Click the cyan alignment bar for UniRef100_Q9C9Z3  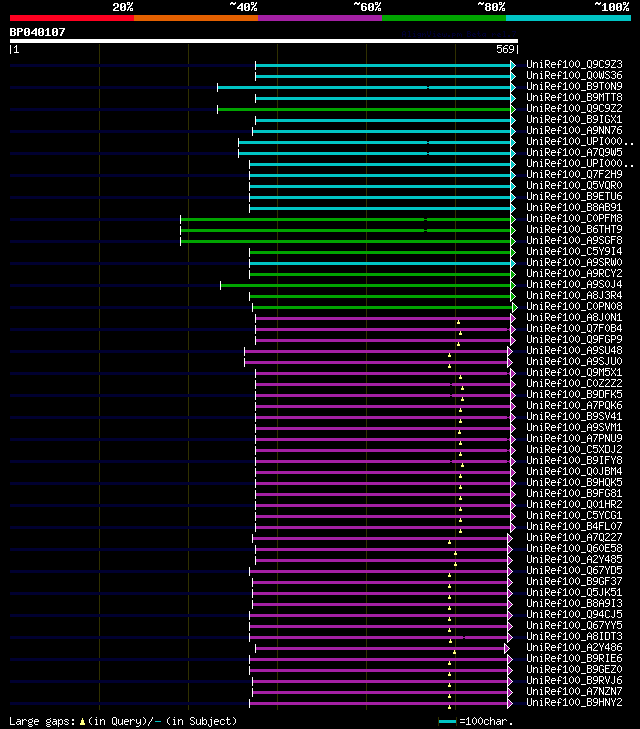point(383,66)
